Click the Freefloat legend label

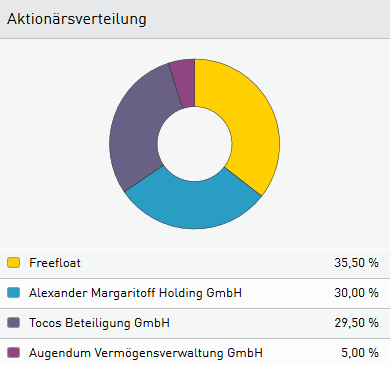pyautogui.click(x=55, y=263)
